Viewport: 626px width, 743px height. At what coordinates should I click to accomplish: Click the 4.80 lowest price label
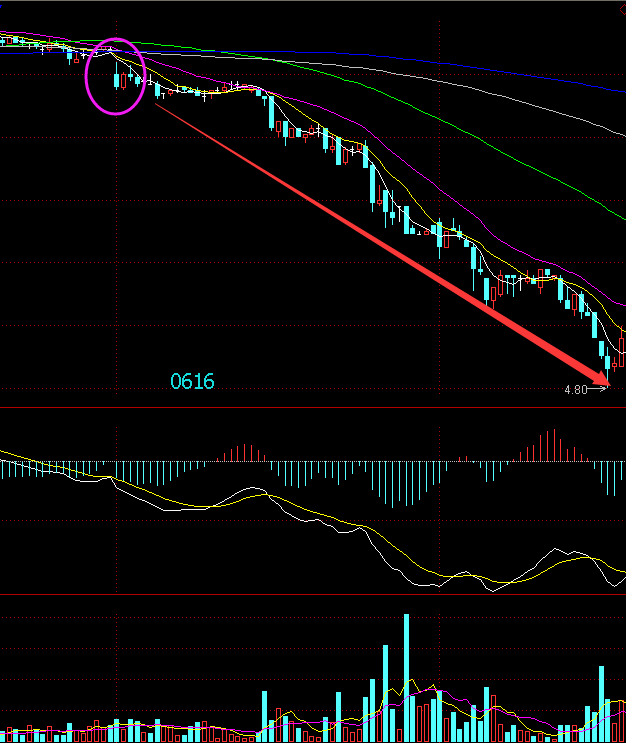coord(576,390)
